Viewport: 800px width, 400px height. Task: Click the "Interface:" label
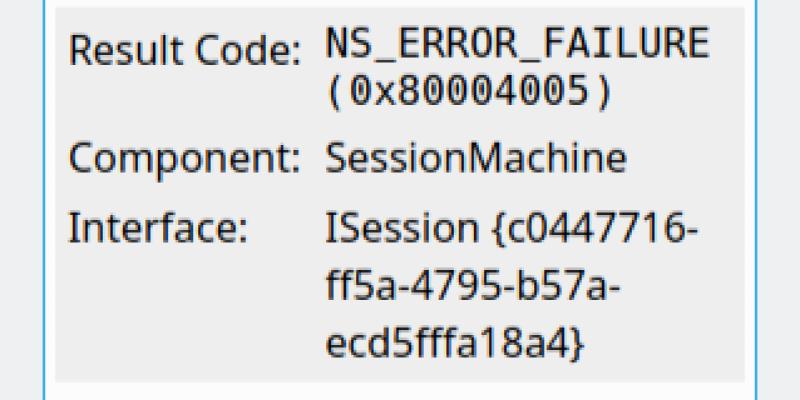coord(158,228)
